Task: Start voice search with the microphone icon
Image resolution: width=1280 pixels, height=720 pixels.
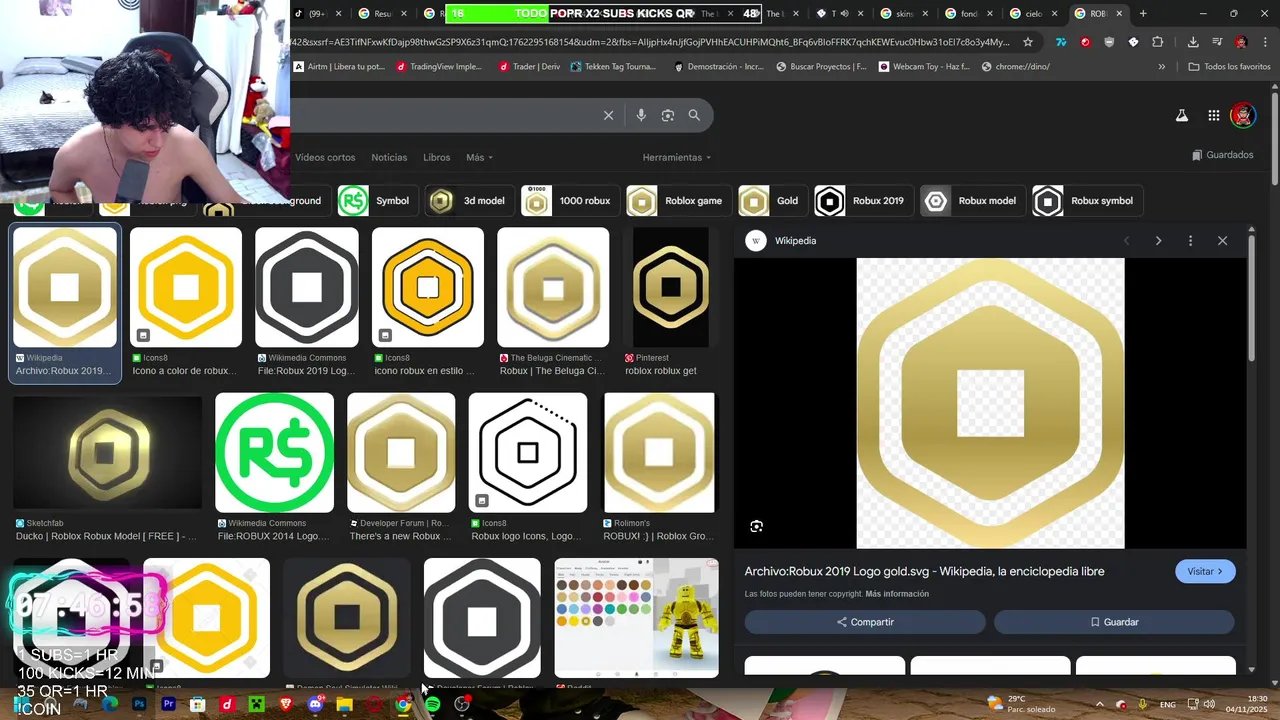Action: (641, 115)
